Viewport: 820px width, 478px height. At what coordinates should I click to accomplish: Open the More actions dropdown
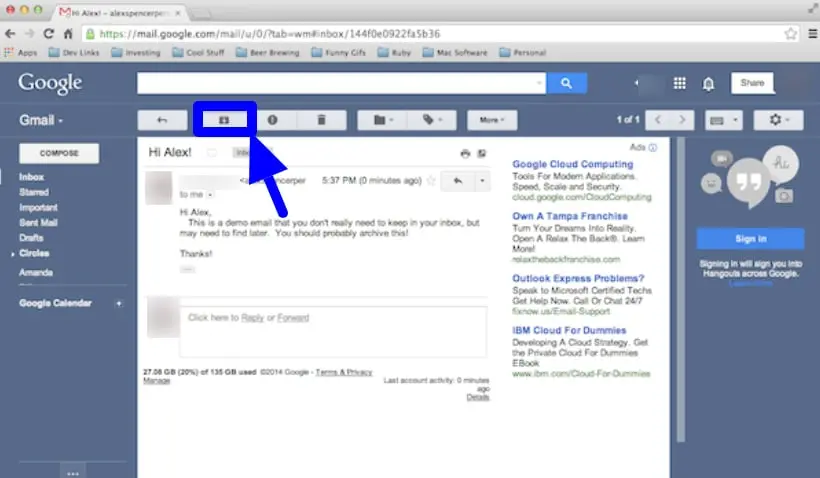(492, 120)
